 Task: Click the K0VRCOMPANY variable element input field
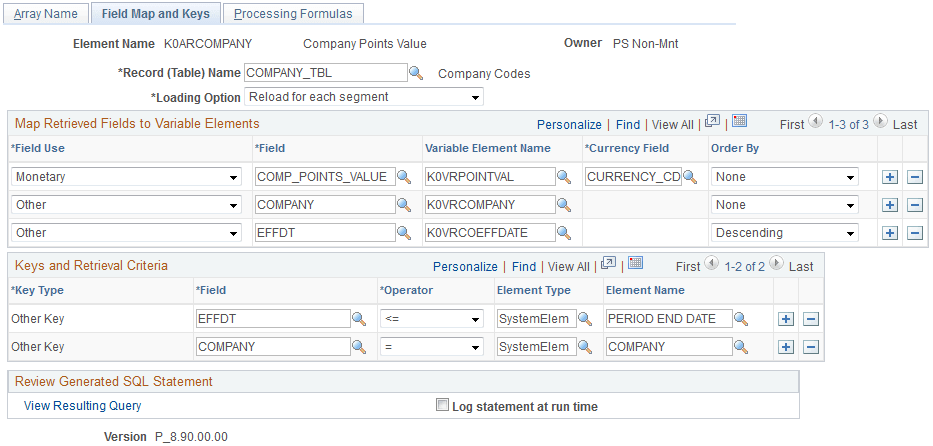click(488, 205)
